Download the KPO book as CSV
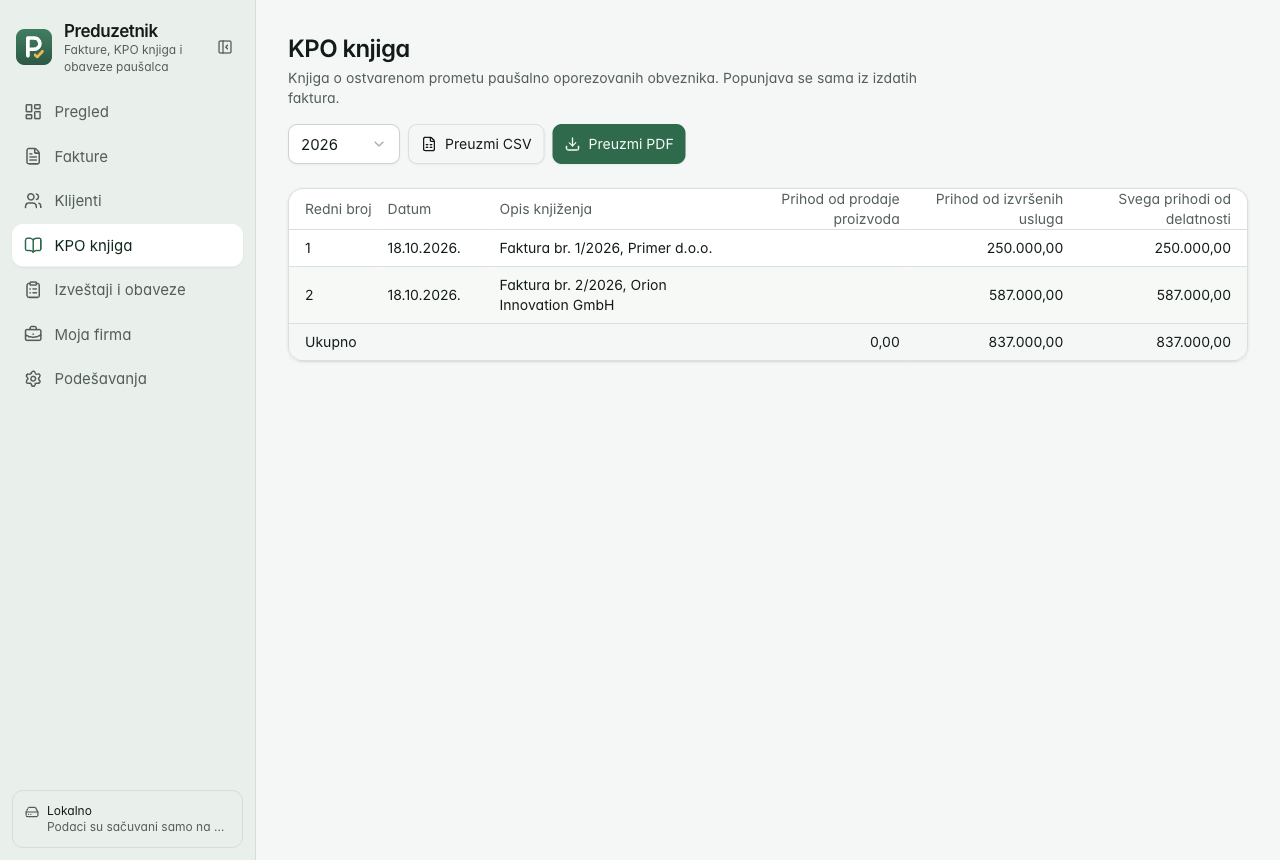Screen dimensions: 1280x860 click(x=476, y=144)
